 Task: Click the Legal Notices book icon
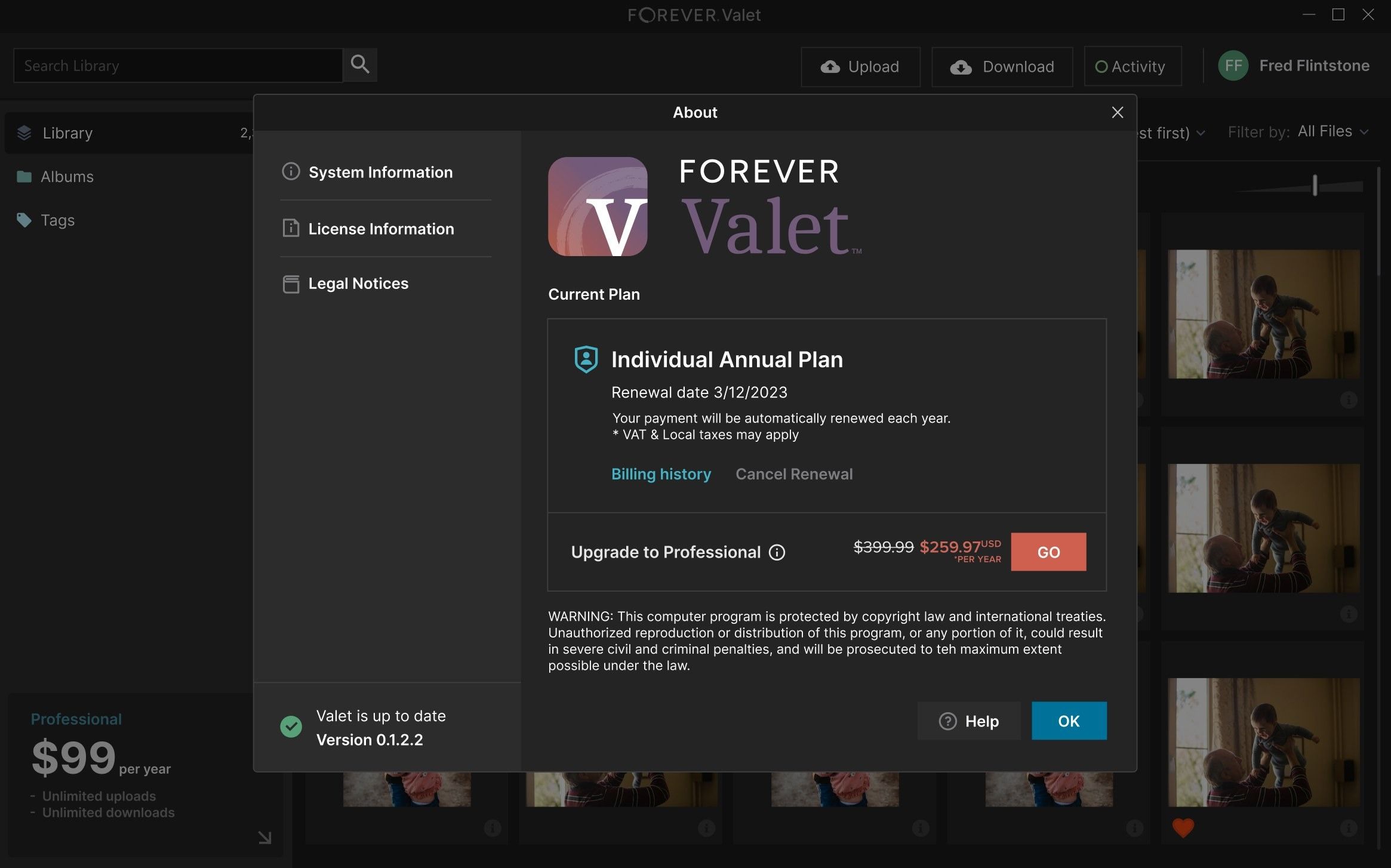pos(291,284)
